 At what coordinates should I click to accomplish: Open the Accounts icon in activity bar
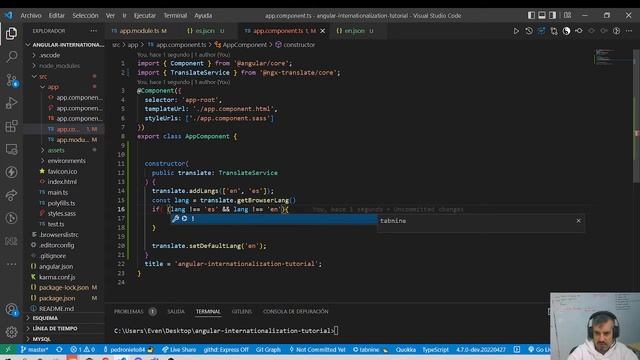point(11,309)
